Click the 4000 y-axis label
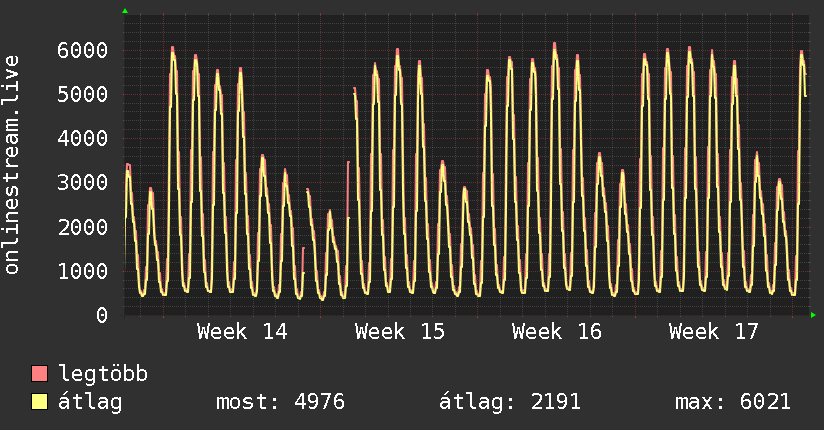The height and width of the screenshot is (430, 824). point(83,139)
